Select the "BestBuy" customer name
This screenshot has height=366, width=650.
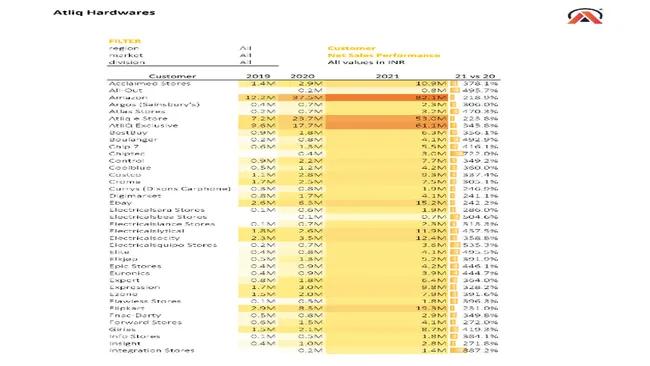[x=128, y=133]
